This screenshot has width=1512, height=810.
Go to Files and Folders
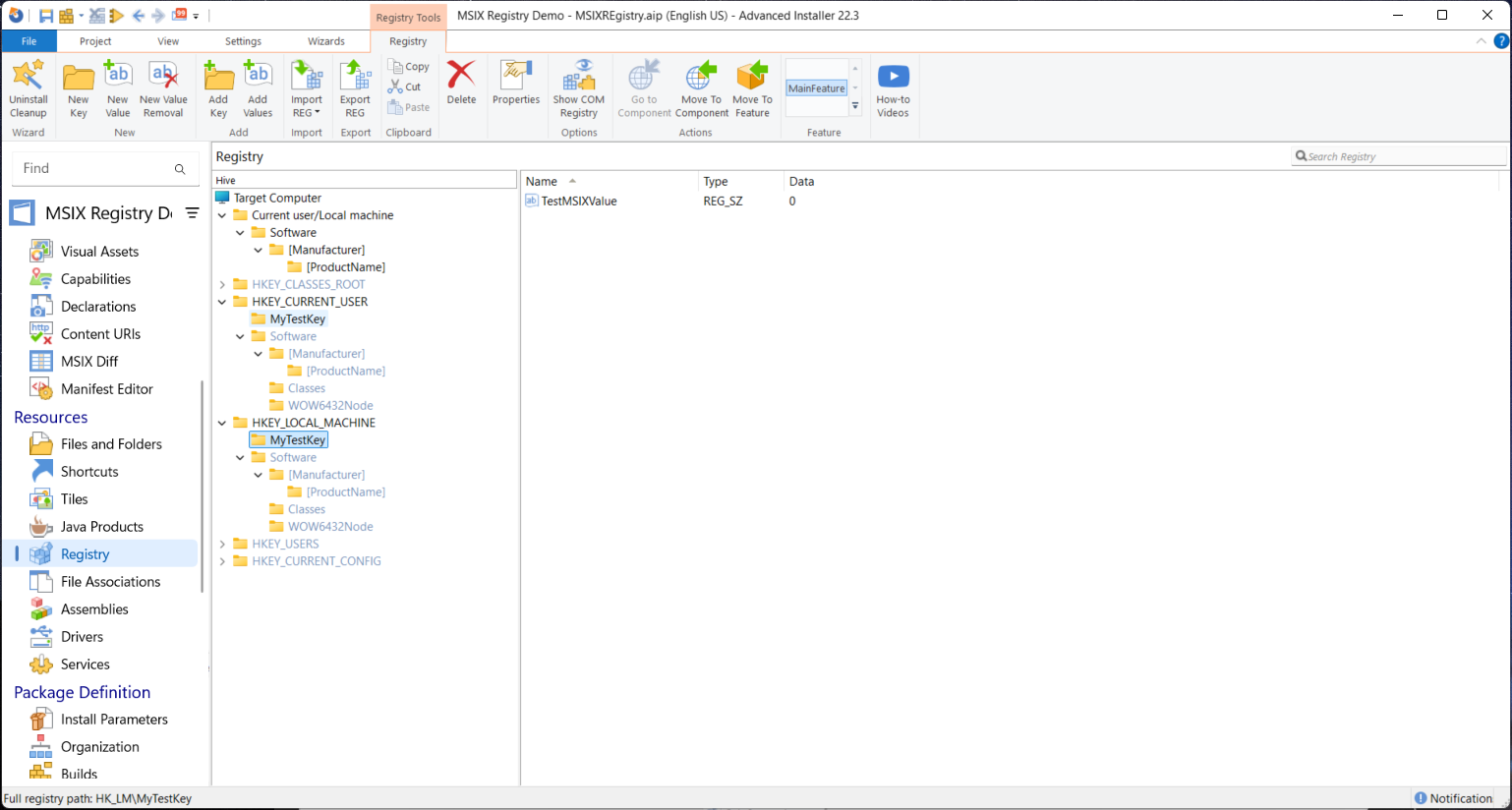[111, 444]
